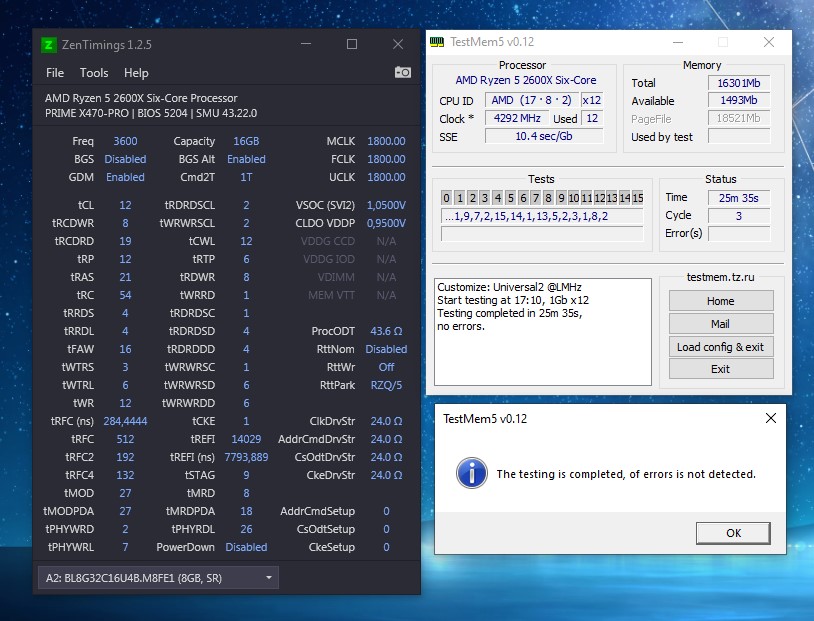Click test number 15 box in Tests
The width and height of the screenshot is (814, 621).
point(637,197)
